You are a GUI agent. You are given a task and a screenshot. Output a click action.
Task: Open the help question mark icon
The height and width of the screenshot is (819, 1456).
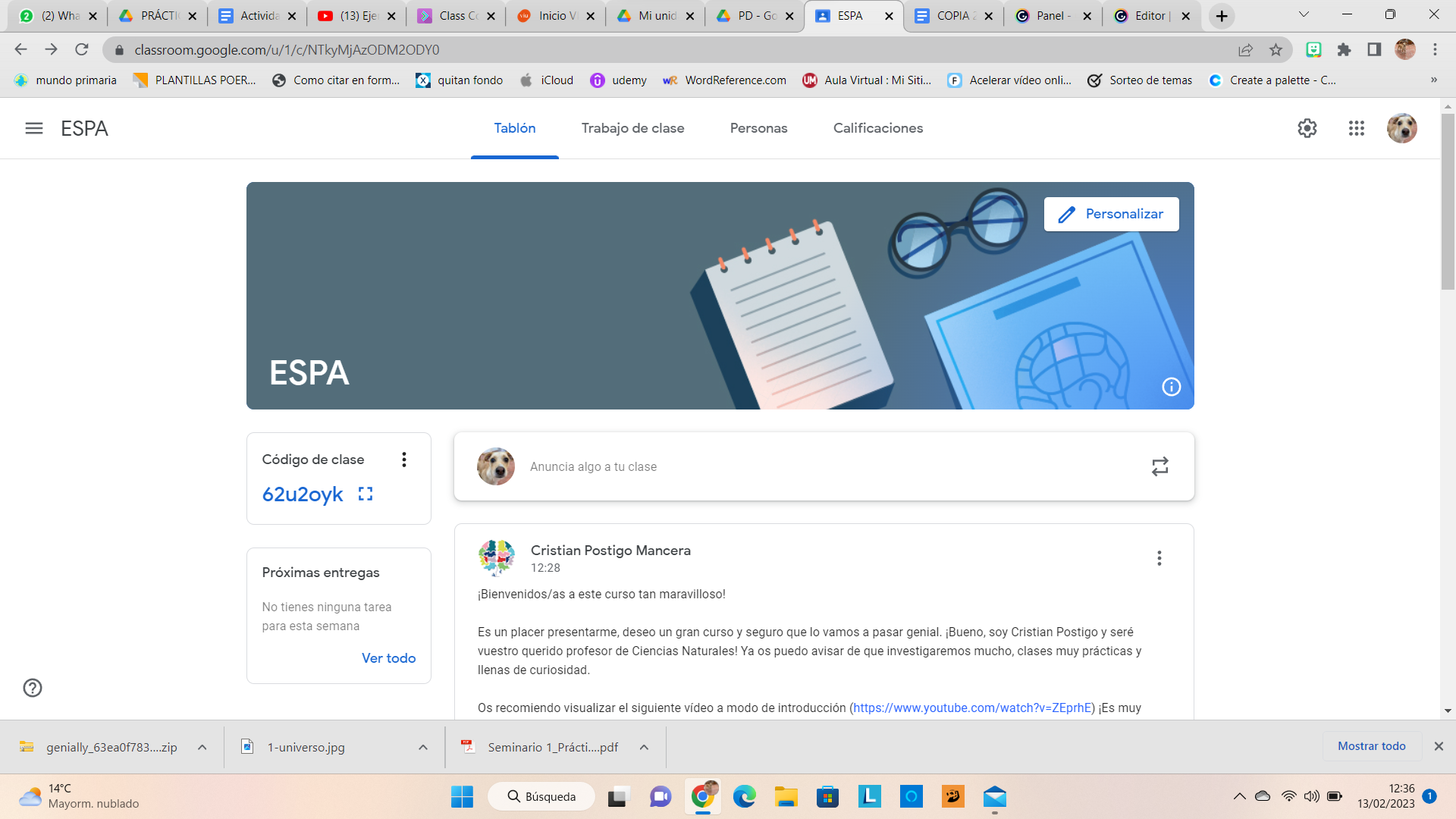pos(33,688)
